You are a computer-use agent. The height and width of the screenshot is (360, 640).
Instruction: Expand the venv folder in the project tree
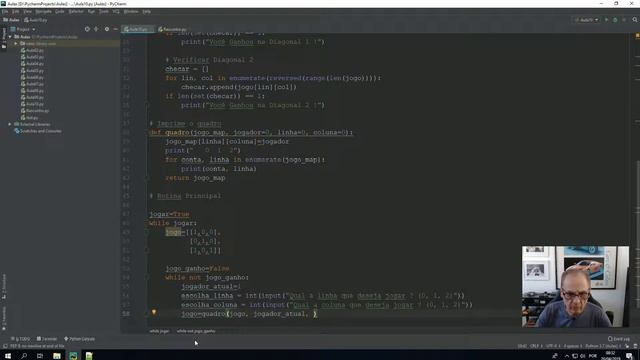point(16,43)
